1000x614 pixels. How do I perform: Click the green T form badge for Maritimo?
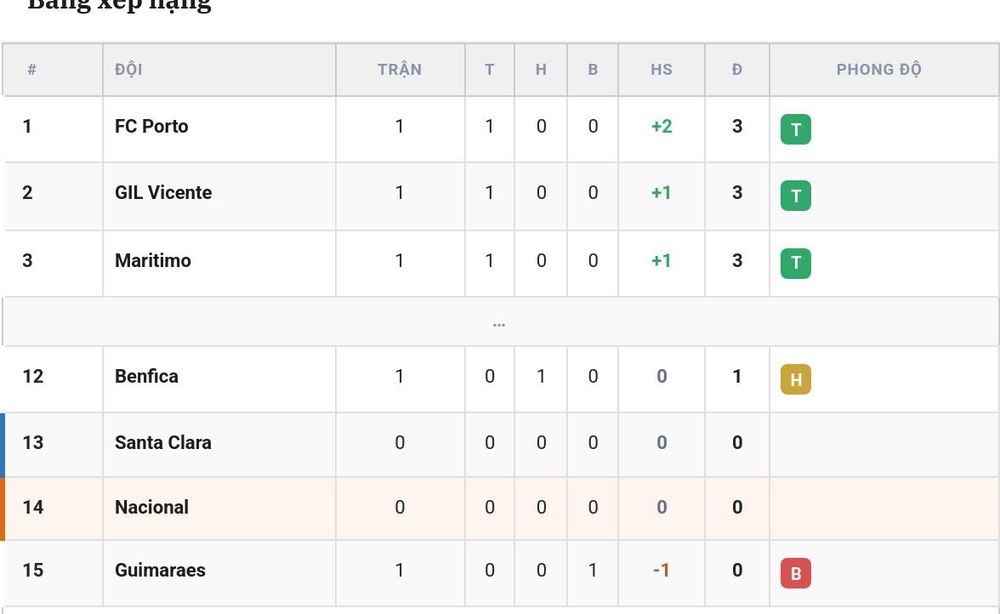click(x=795, y=263)
